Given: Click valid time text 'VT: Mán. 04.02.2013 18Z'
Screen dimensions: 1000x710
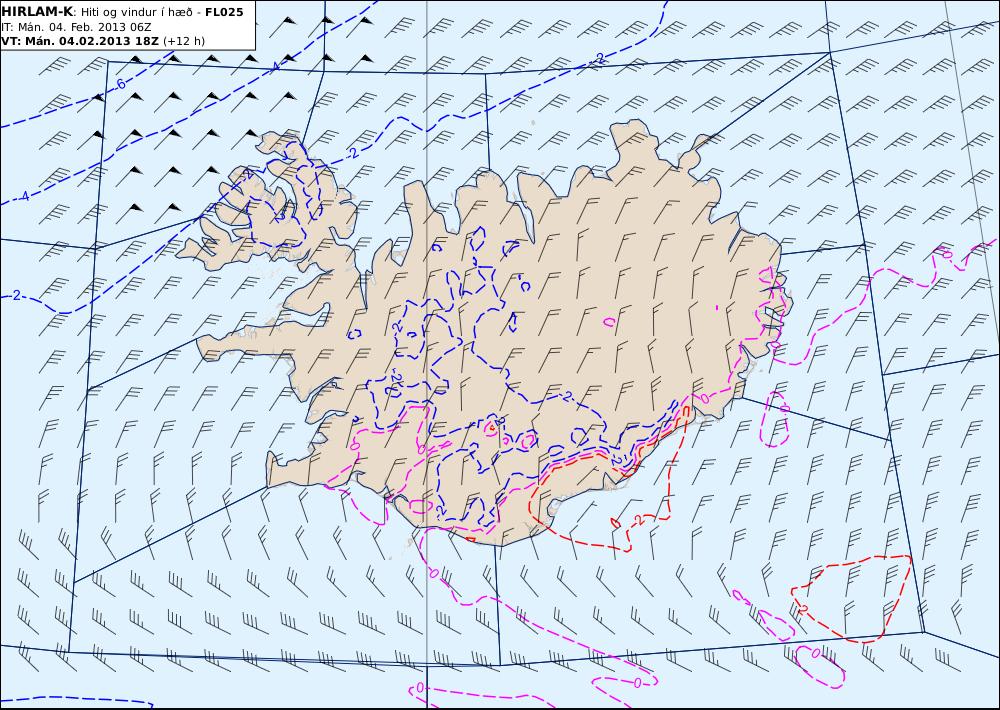Looking at the screenshot, I should (80, 41).
